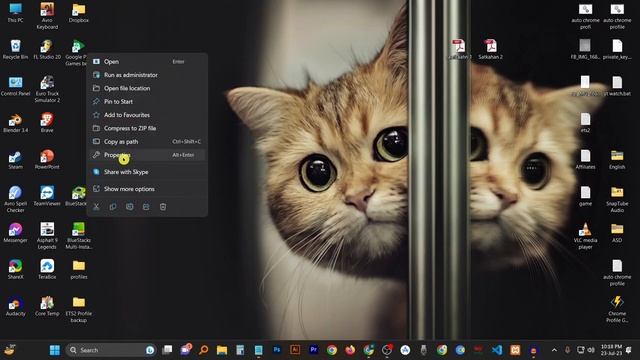Launch Firefox from the taskbar

coord(350,350)
